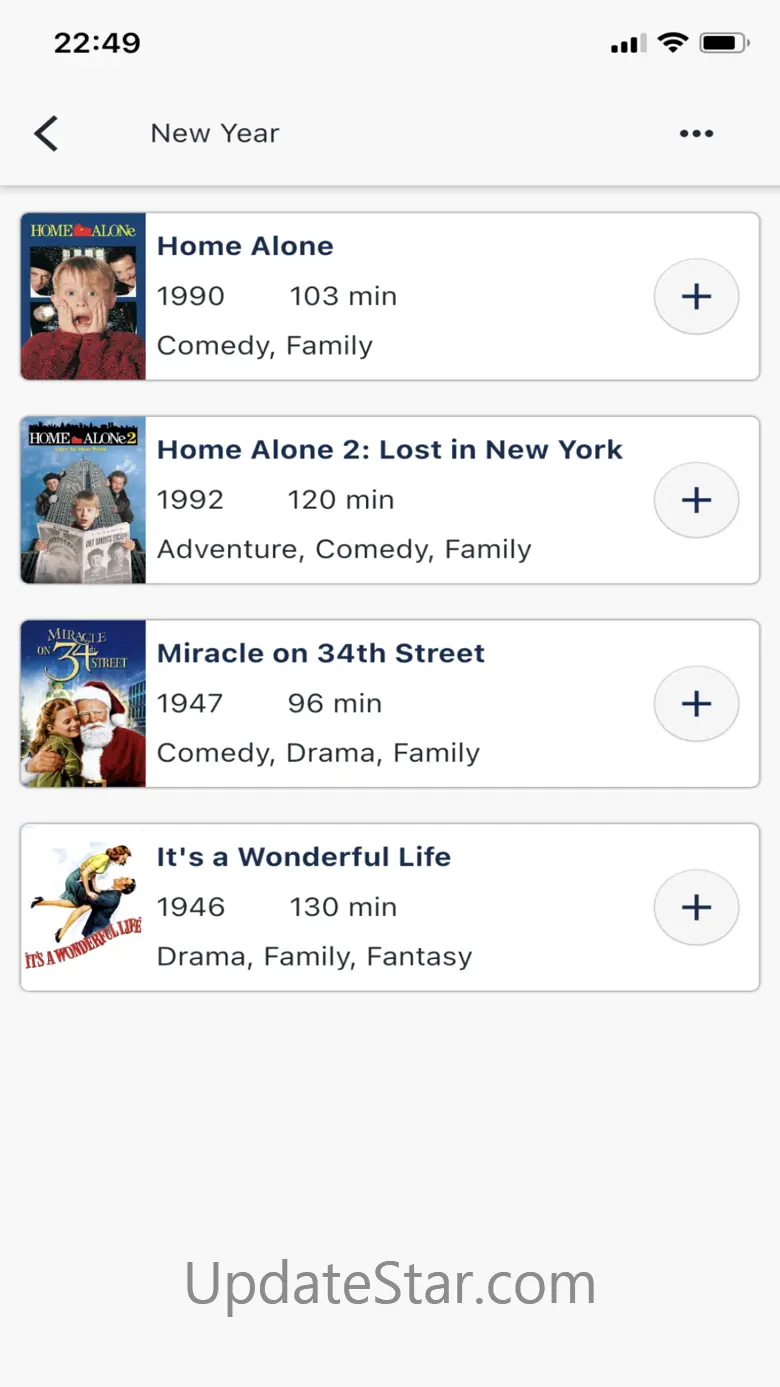780x1387 pixels.
Task: Select Home Alone 2: Lost in New York title
Action: point(389,450)
